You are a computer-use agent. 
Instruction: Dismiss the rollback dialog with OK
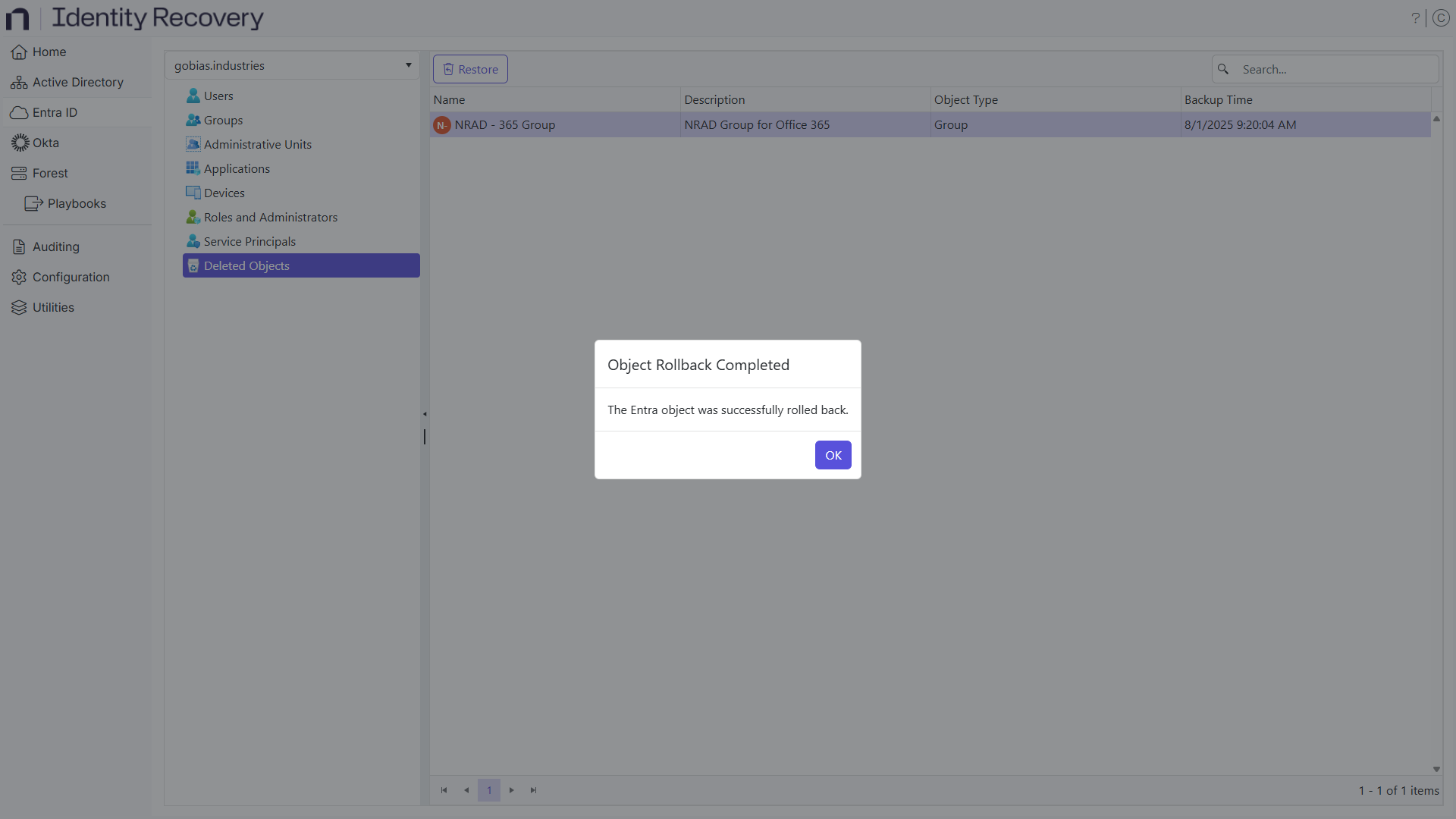coord(832,455)
